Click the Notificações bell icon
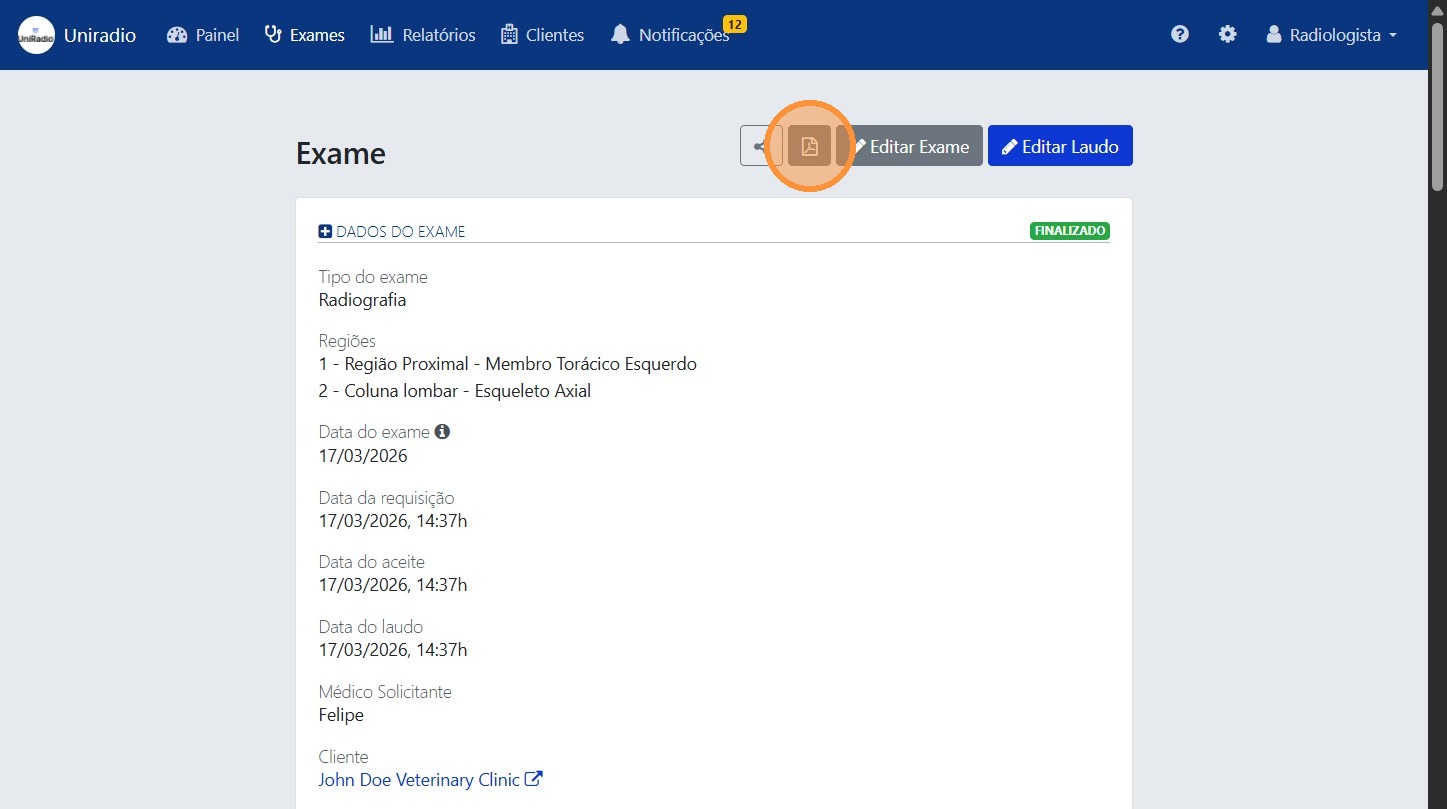The width and height of the screenshot is (1447, 809). pos(621,35)
